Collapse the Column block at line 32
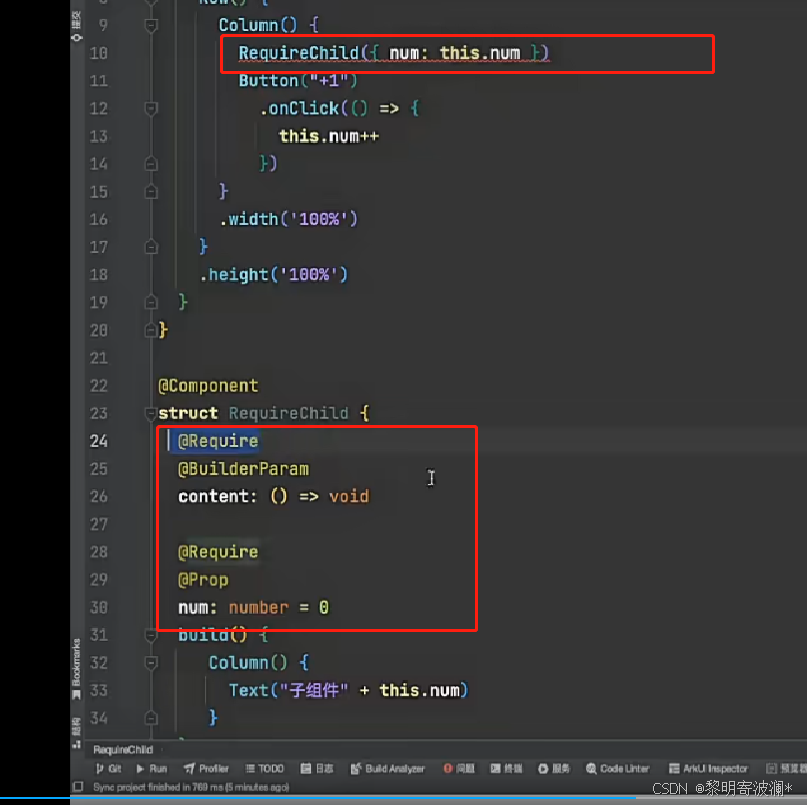This screenshot has height=805, width=807. pos(151,663)
